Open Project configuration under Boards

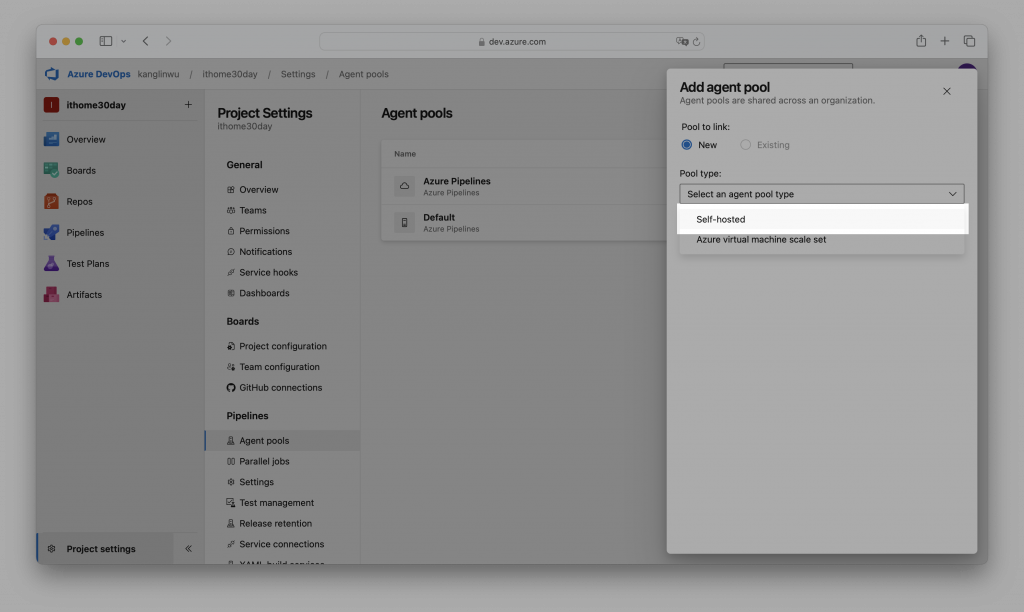pos(282,346)
